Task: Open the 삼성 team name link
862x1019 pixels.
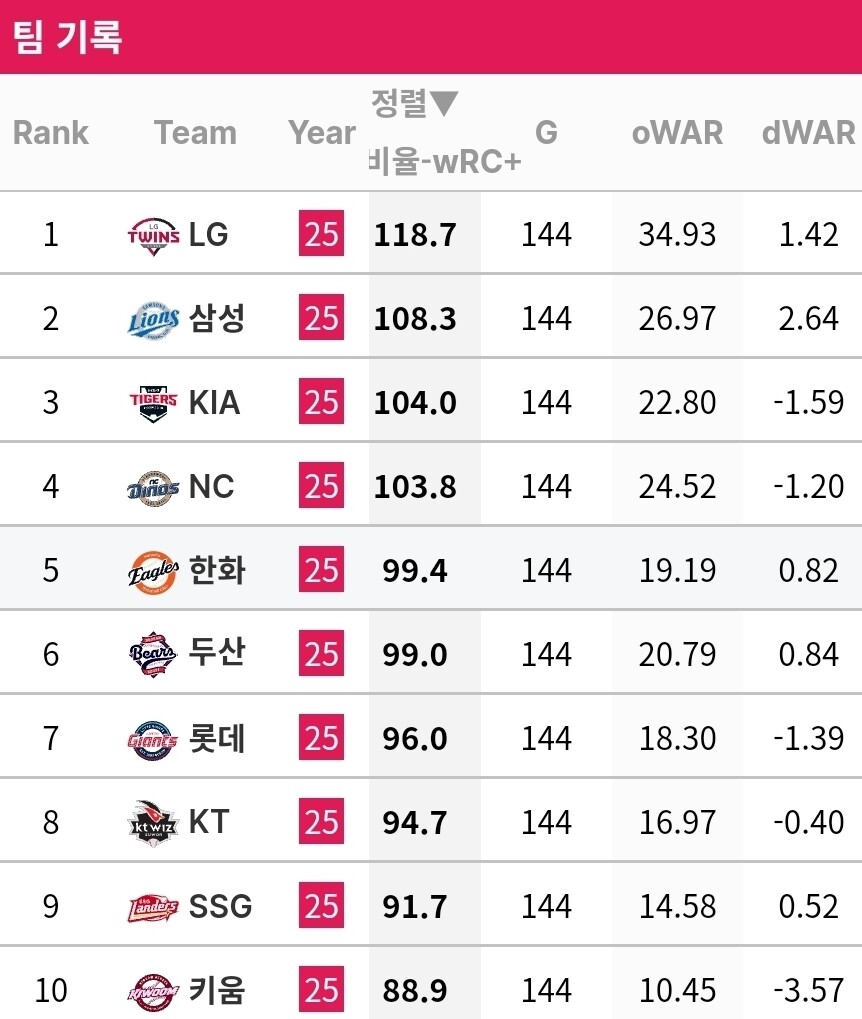Action: click(217, 319)
